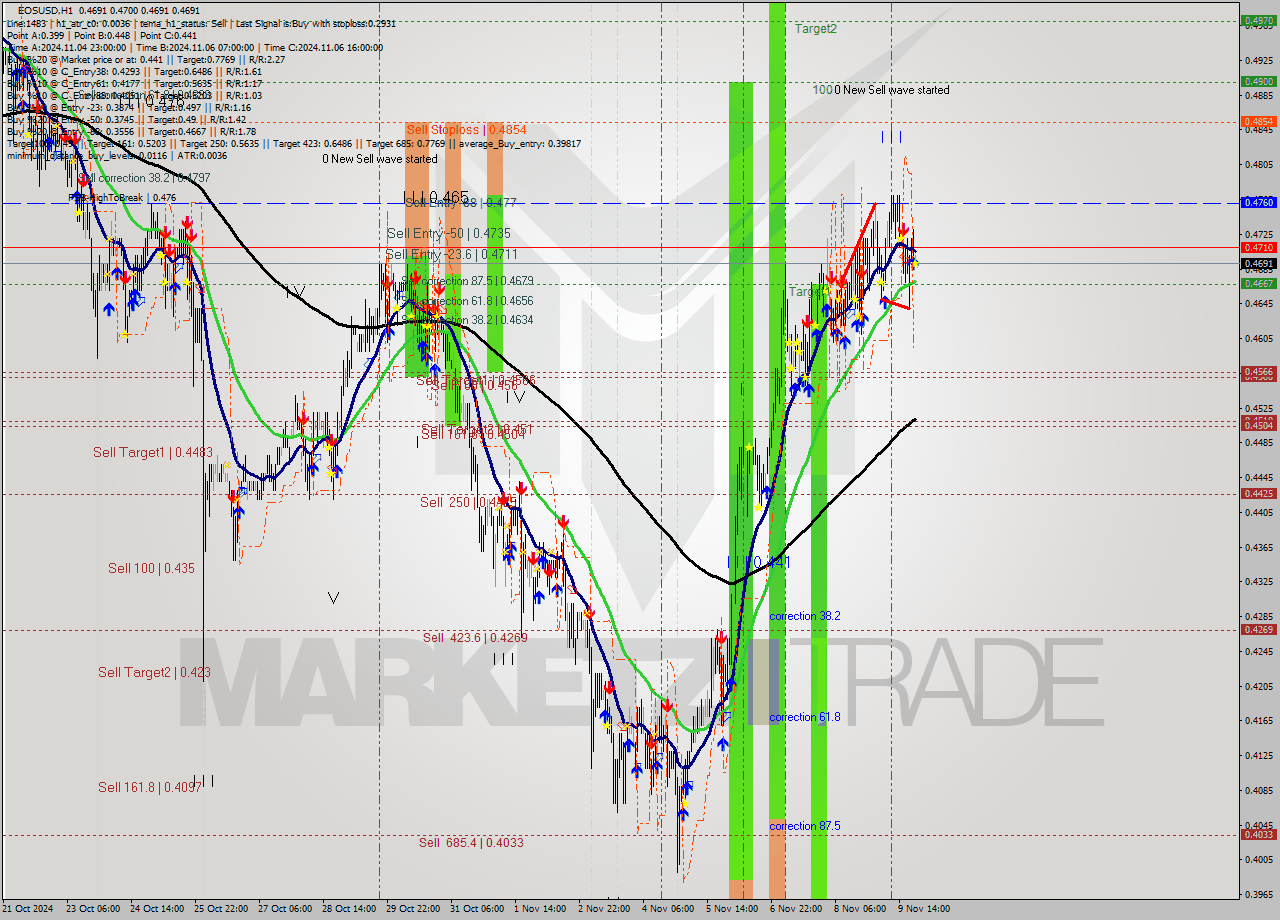
Task: Select the 23 Oct 06:00 time label
Action: pos(93,909)
